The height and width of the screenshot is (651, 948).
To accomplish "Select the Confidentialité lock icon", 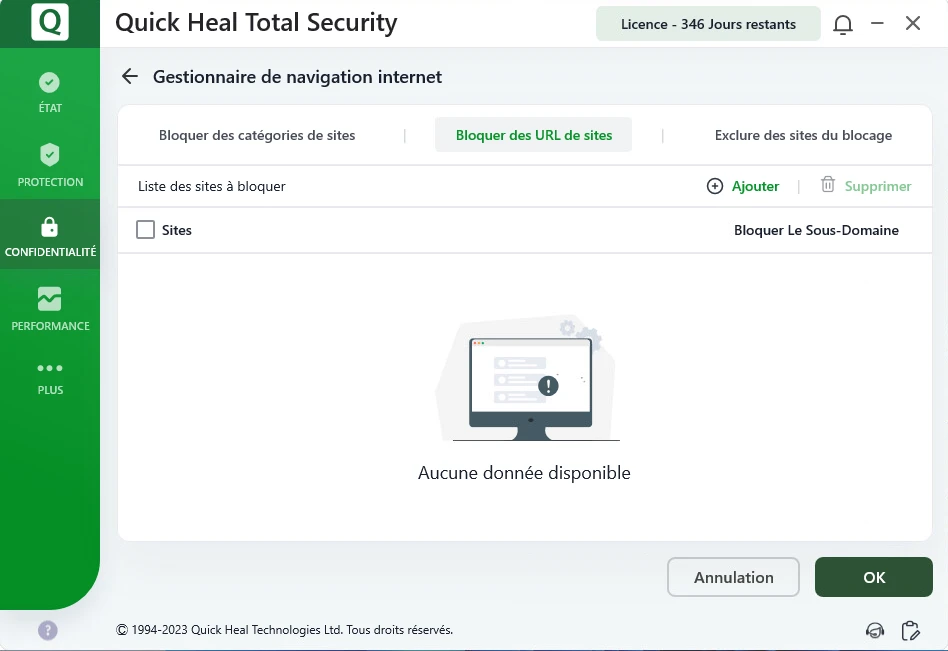I will coord(49,227).
